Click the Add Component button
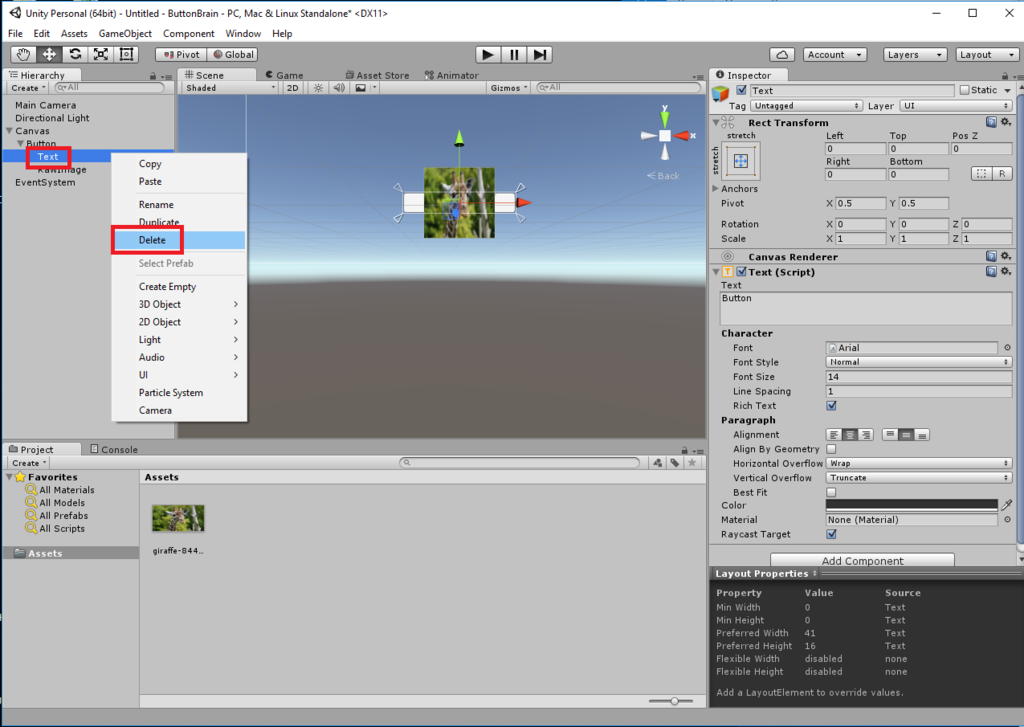This screenshot has height=727, width=1024. (862, 560)
